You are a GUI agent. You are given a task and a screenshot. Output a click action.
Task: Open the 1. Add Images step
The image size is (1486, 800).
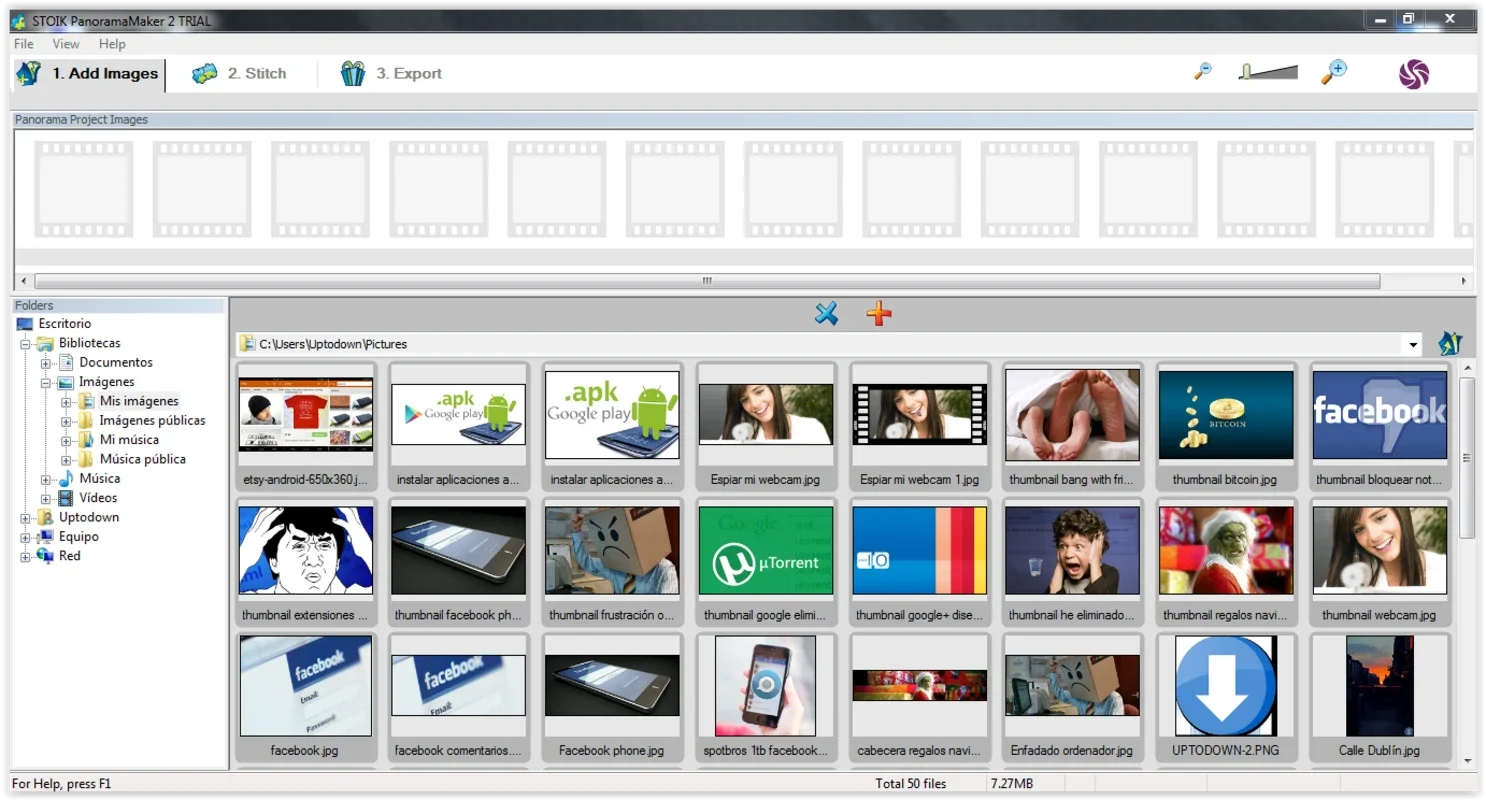tap(87, 74)
